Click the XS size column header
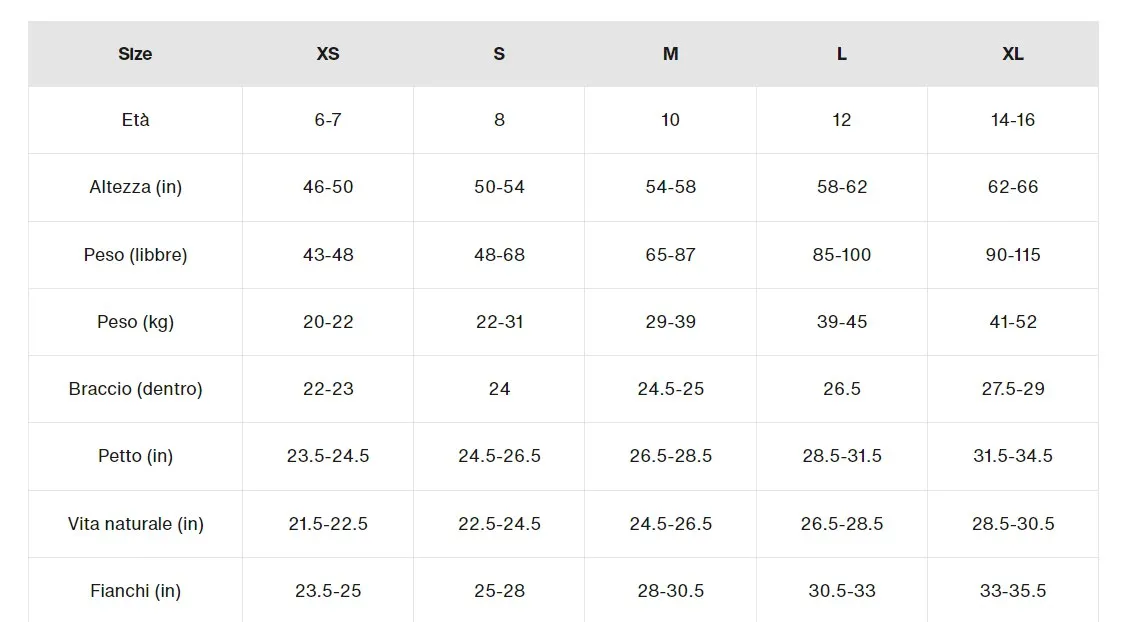 coord(327,54)
